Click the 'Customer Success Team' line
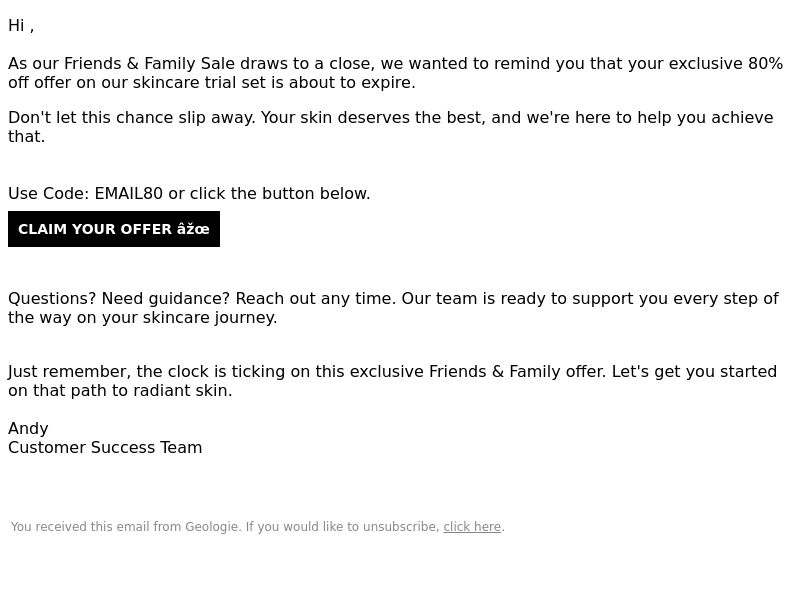 105,448
